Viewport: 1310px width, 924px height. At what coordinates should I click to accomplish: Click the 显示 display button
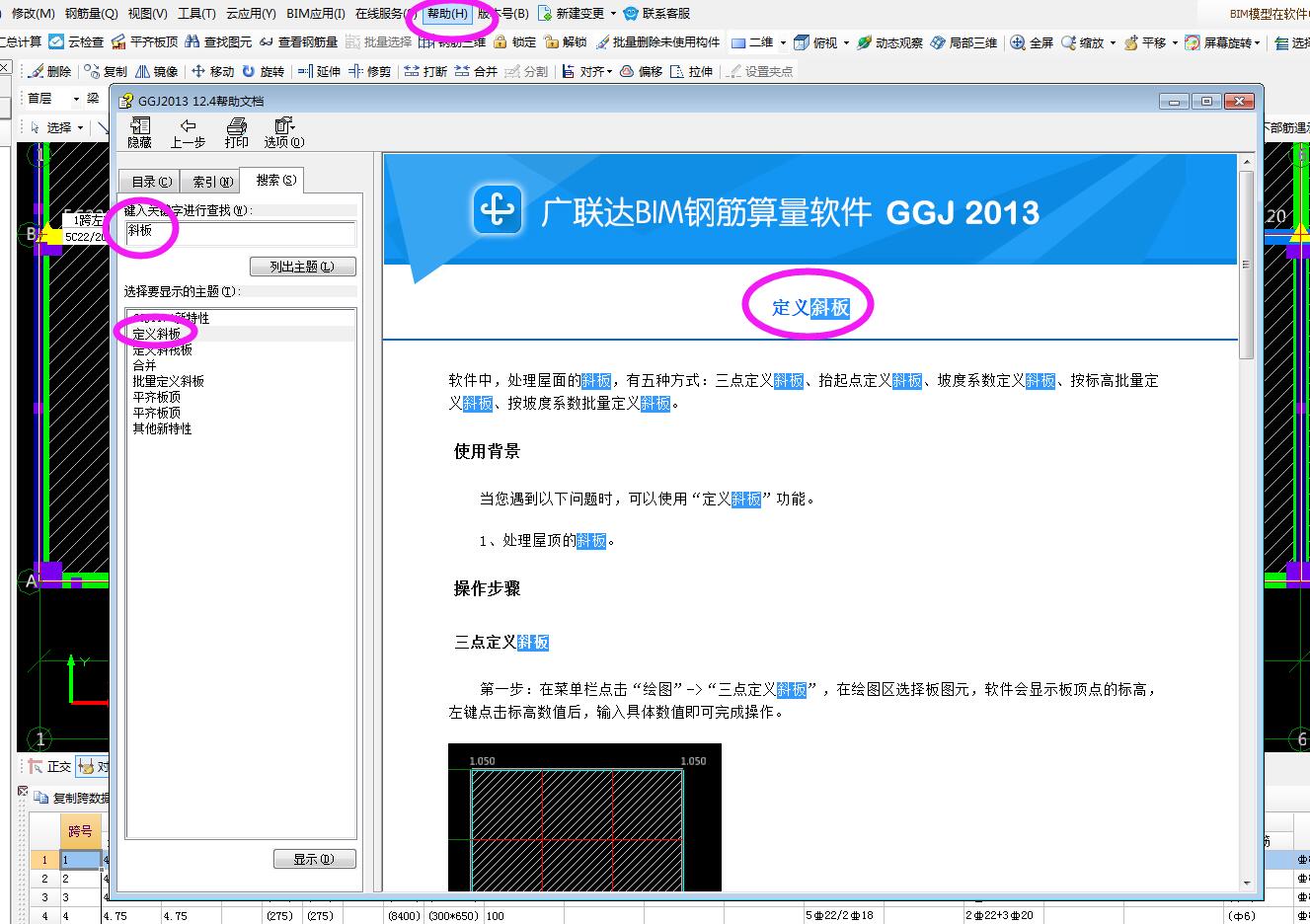[314, 859]
